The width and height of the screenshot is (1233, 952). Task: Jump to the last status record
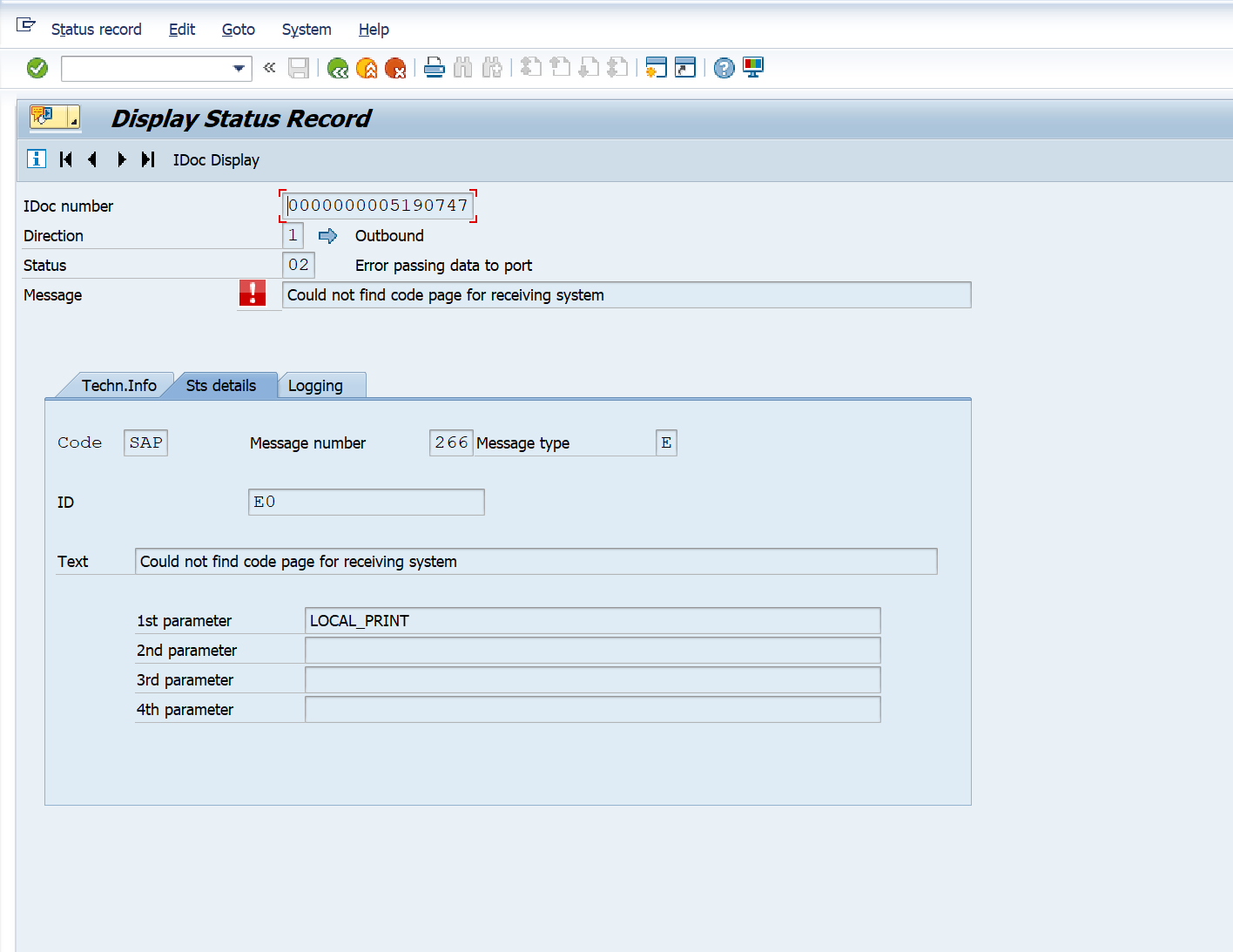point(148,159)
